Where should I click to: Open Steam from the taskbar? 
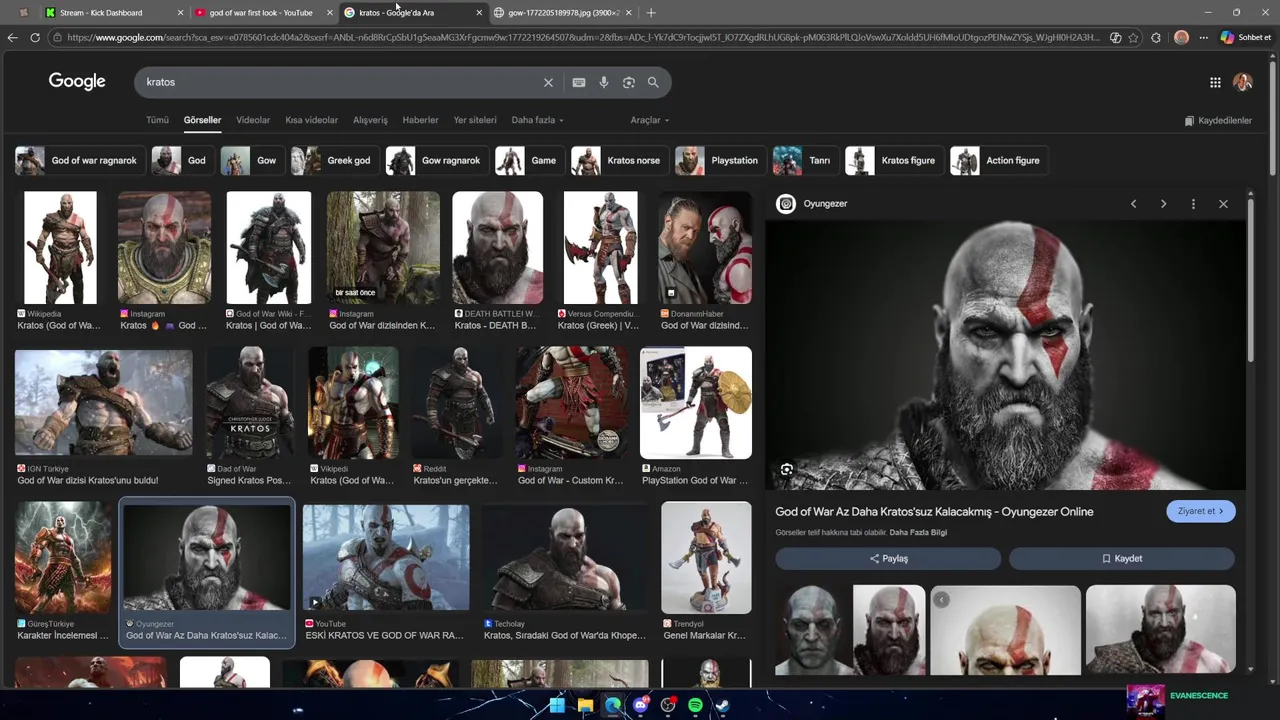(x=722, y=705)
